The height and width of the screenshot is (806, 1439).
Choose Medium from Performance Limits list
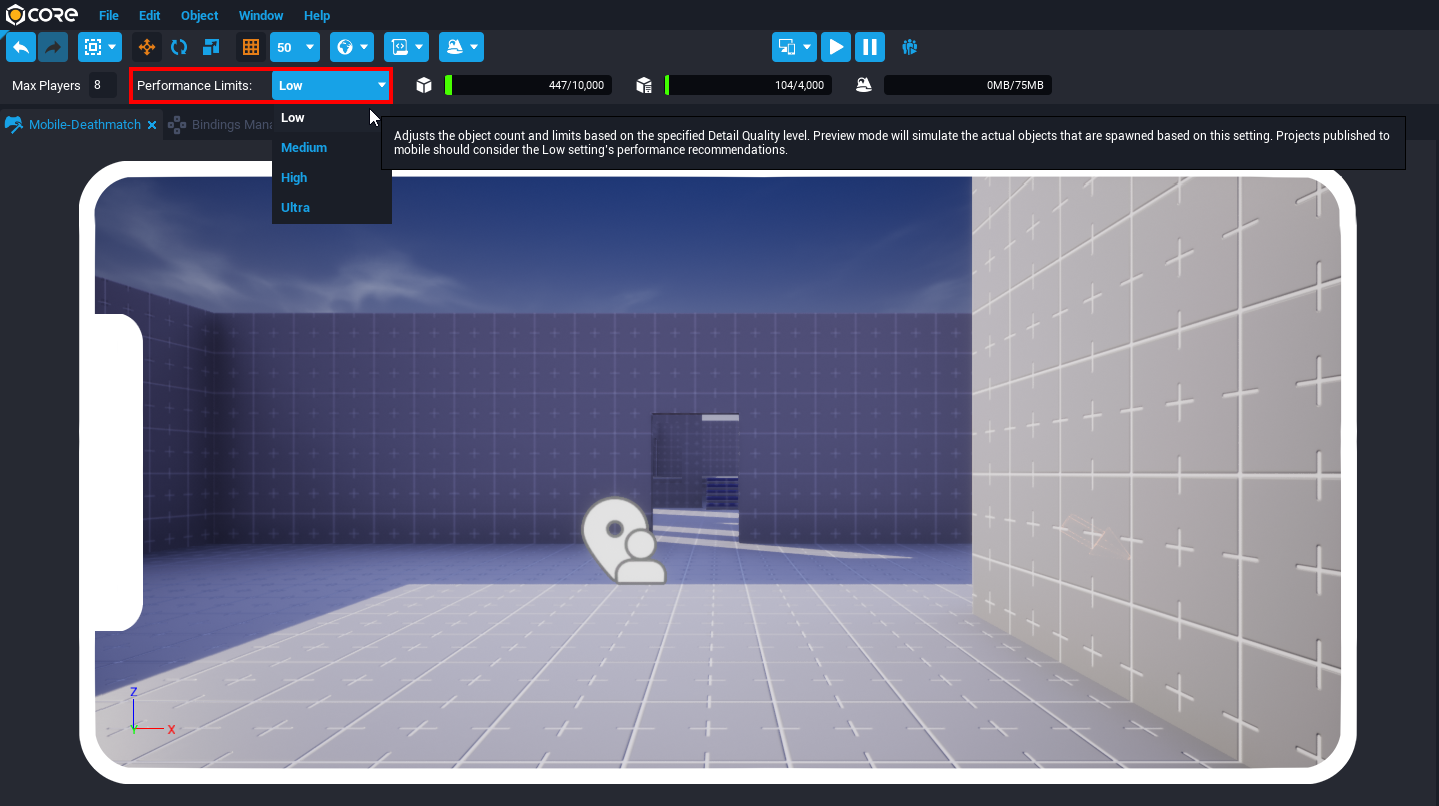pos(304,148)
